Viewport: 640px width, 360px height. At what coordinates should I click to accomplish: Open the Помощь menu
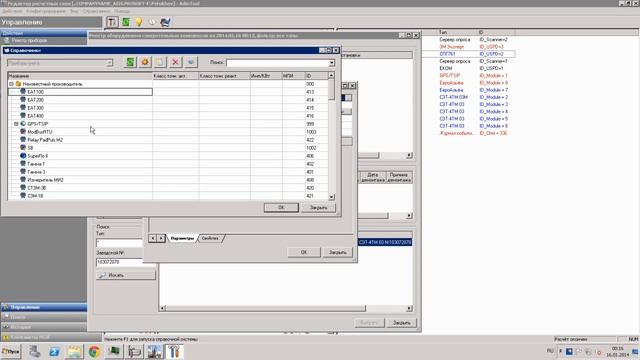click(122, 11)
